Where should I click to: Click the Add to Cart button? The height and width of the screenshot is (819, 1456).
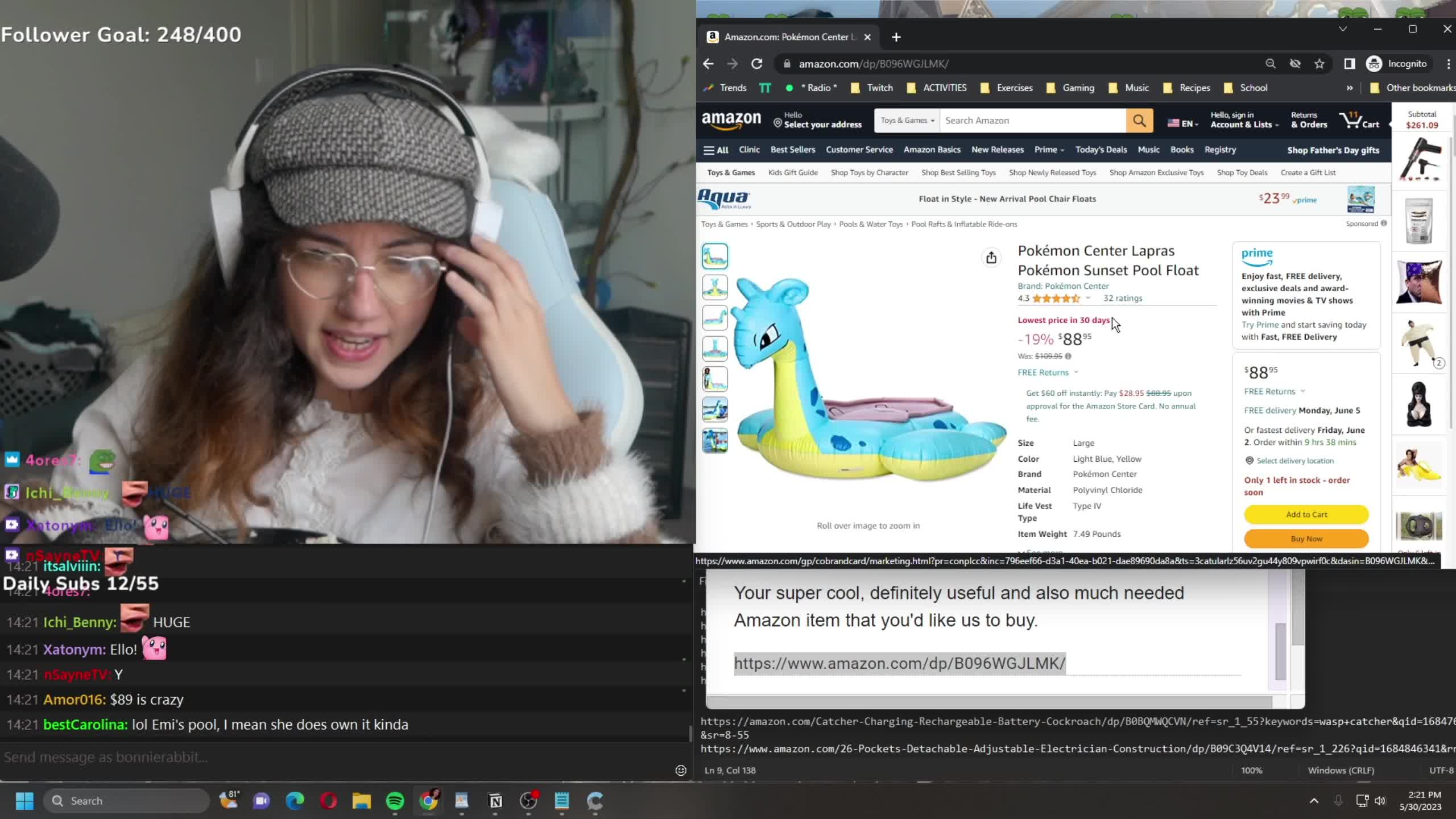coord(1306,514)
